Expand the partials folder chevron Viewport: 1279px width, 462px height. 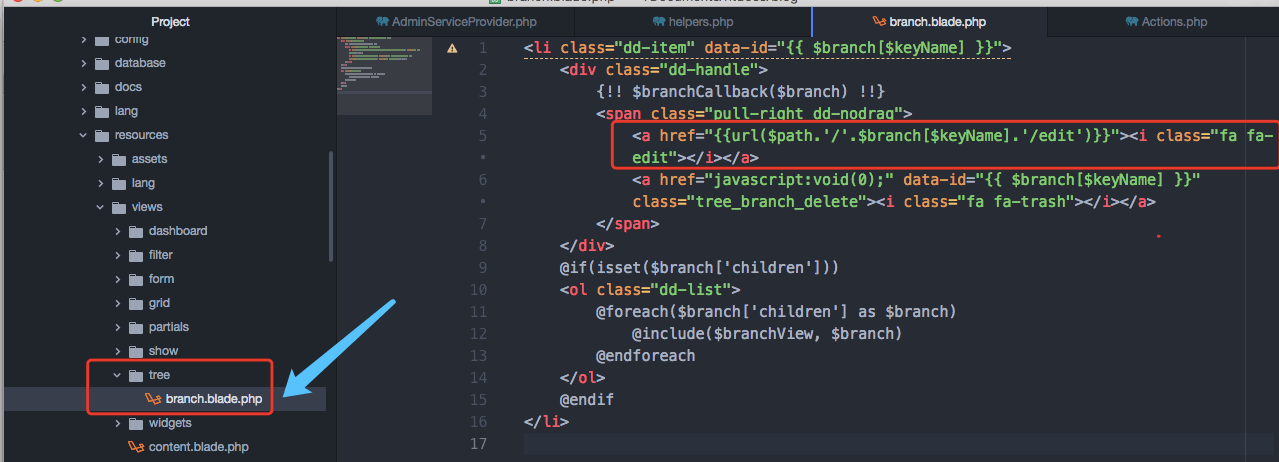tap(118, 327)
